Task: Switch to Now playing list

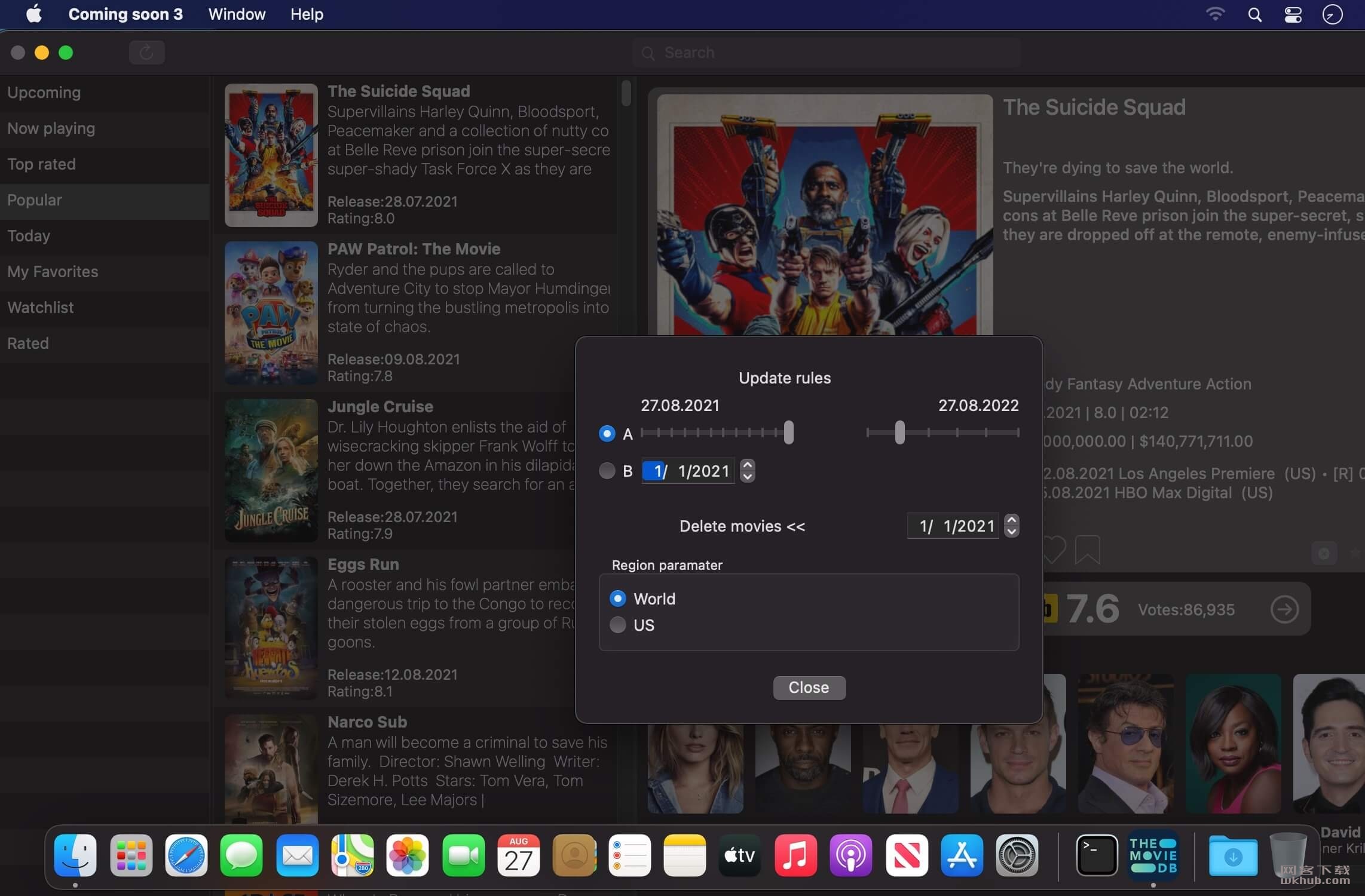Action: [x=105, y=128]
